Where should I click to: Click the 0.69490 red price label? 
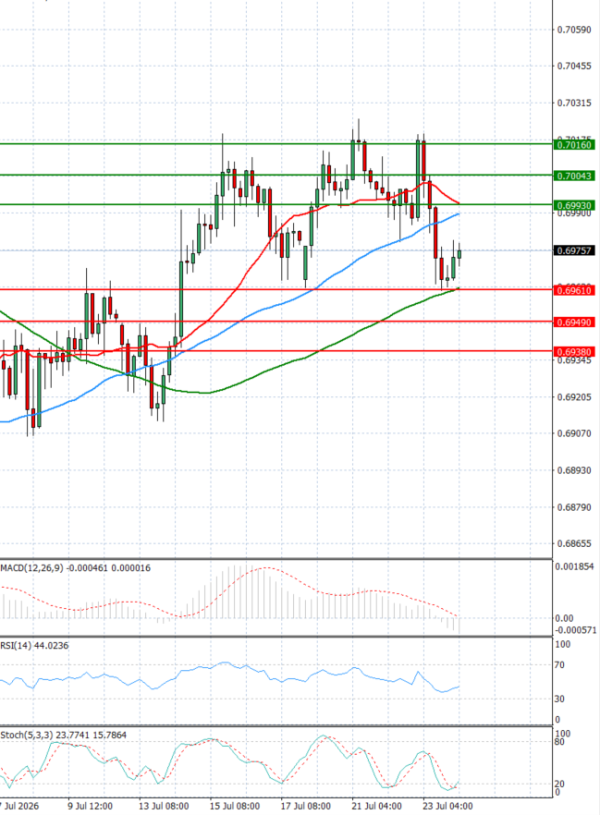[x=574, y=322]
